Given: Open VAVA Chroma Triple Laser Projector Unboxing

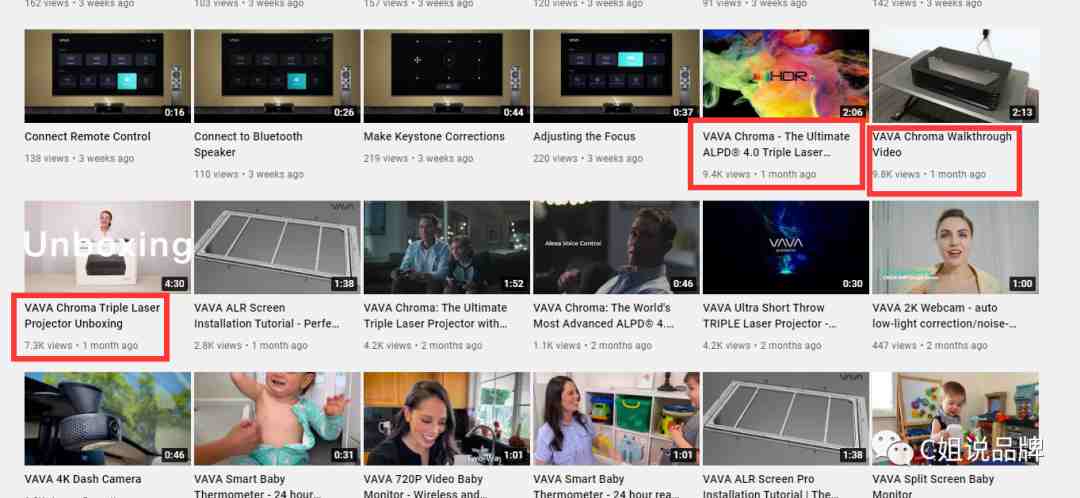Looking at the screenshot, I should click(x=92, y=315).
